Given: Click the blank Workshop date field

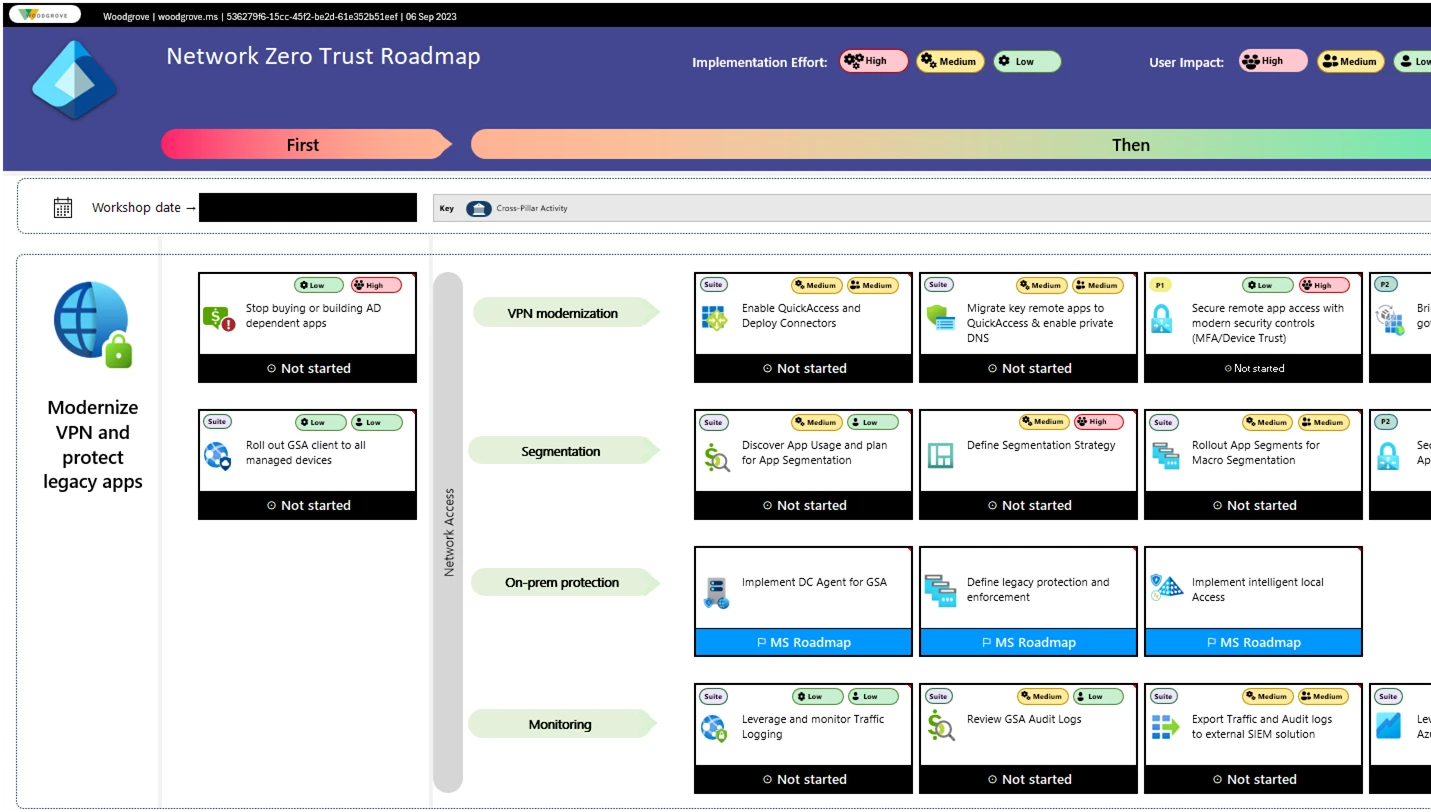Looking at the screenshot, I should (307, 207).
